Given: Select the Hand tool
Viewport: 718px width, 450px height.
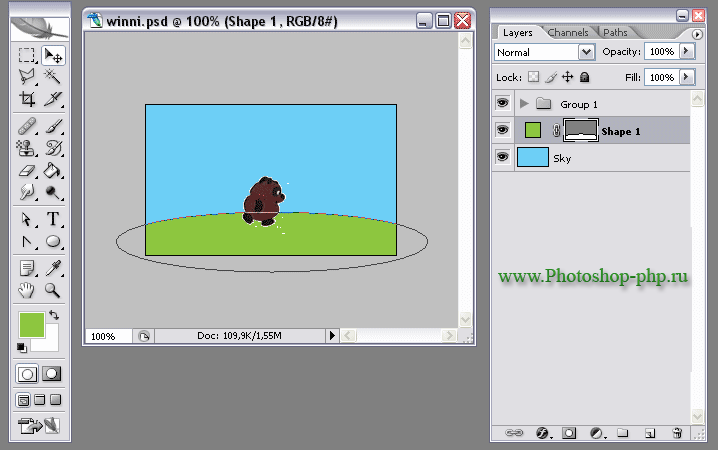Looking at the screenshot, I should tap(27, 290).
